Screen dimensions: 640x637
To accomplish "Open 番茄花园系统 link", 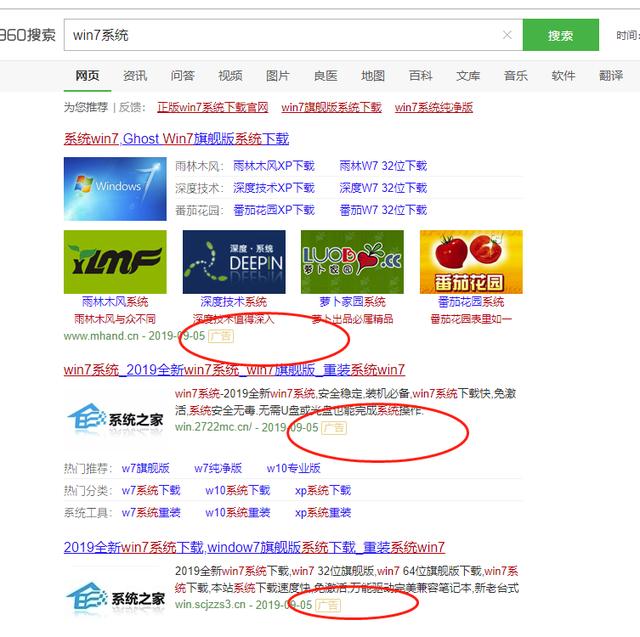I will point(471,302).
